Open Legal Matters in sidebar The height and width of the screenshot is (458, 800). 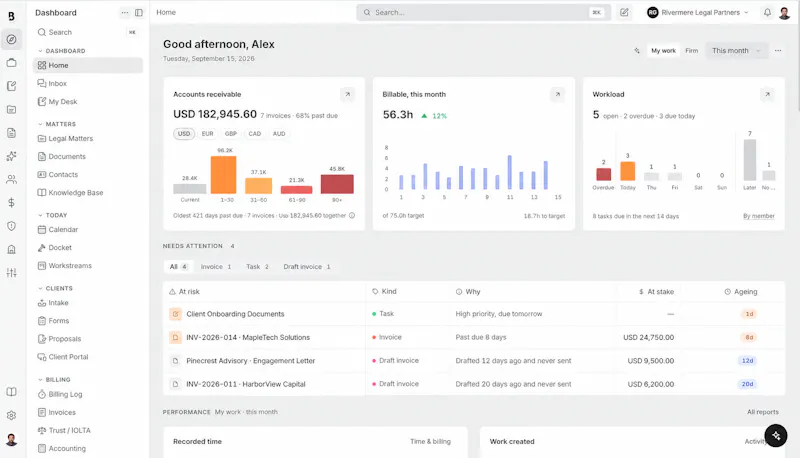(x=70, y=138)
